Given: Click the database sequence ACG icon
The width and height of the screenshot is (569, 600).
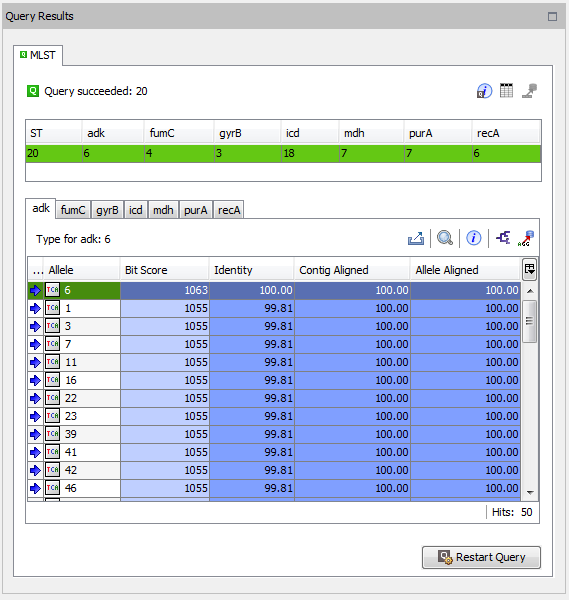Looking at the screenshot, I should (526, 238).
